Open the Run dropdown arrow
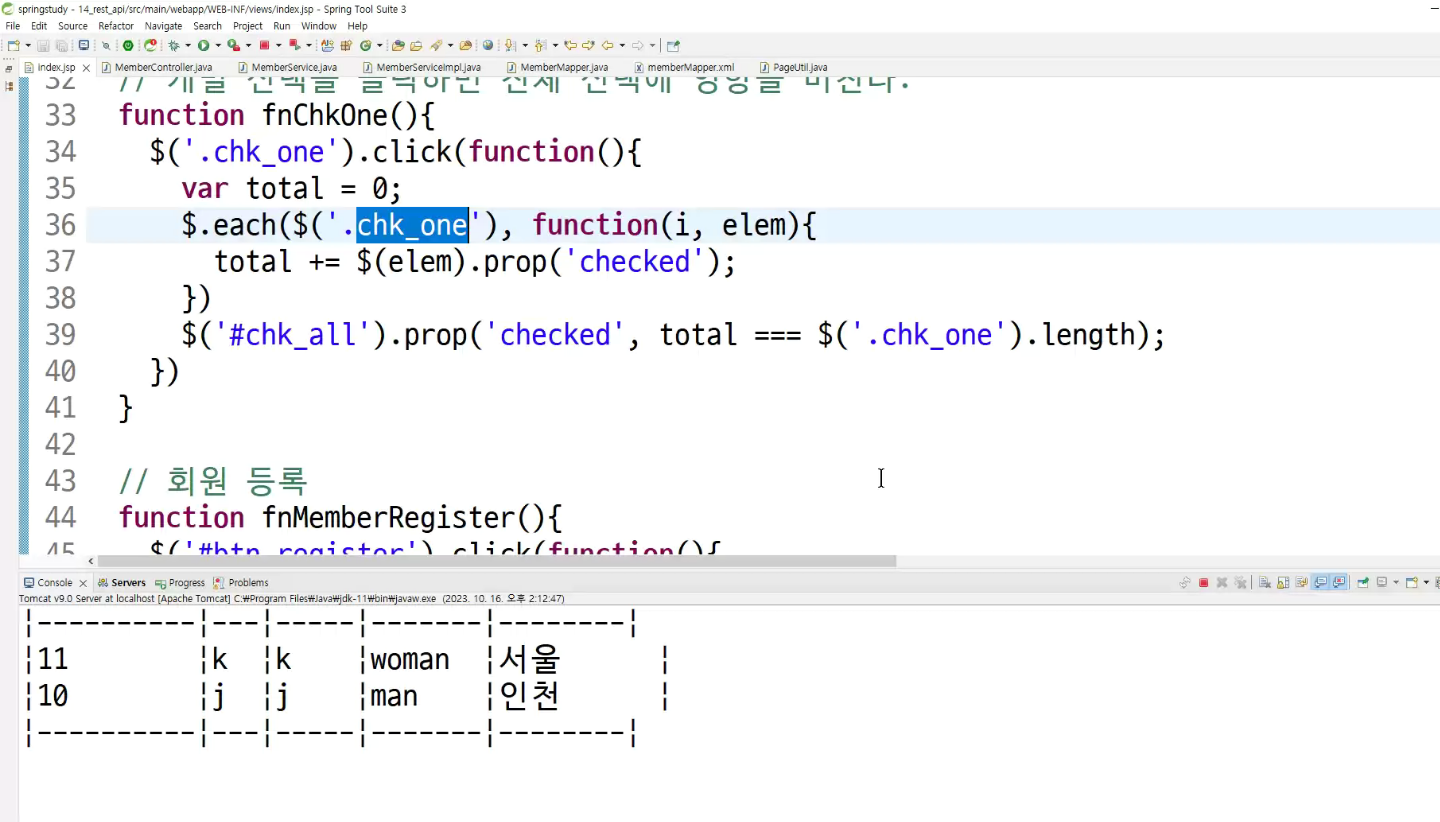 coord(218,45)
